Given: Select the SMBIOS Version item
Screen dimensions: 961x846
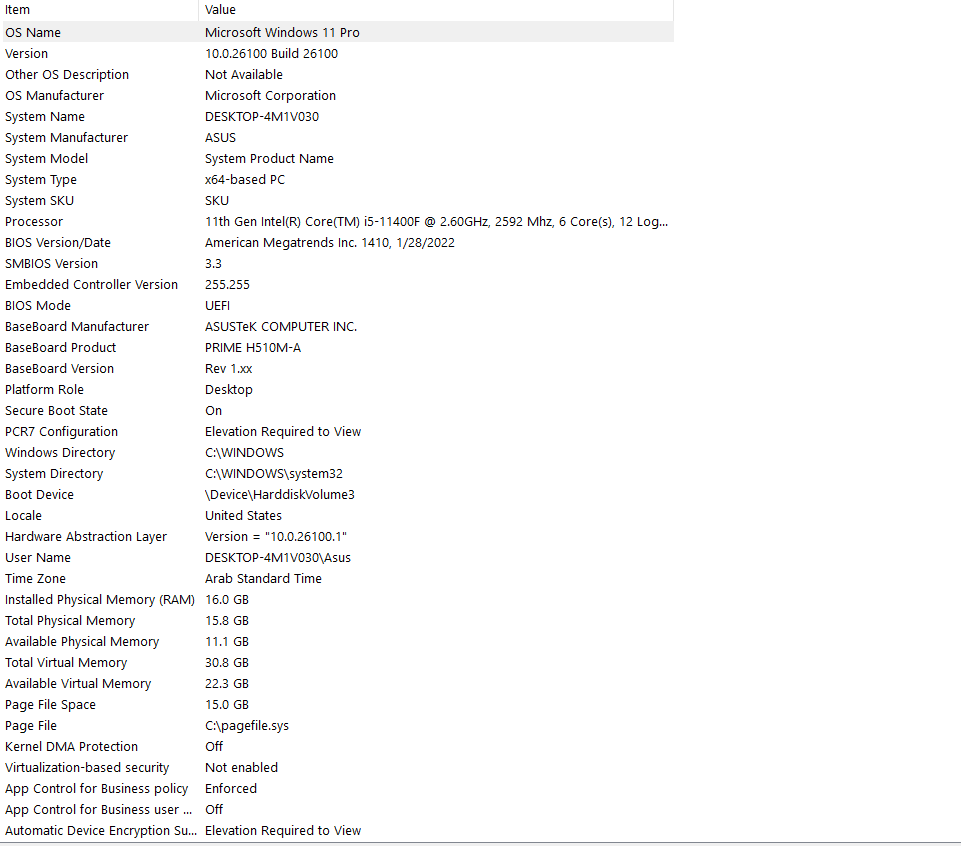Looking at the screenshot, I should pos(51,264).
